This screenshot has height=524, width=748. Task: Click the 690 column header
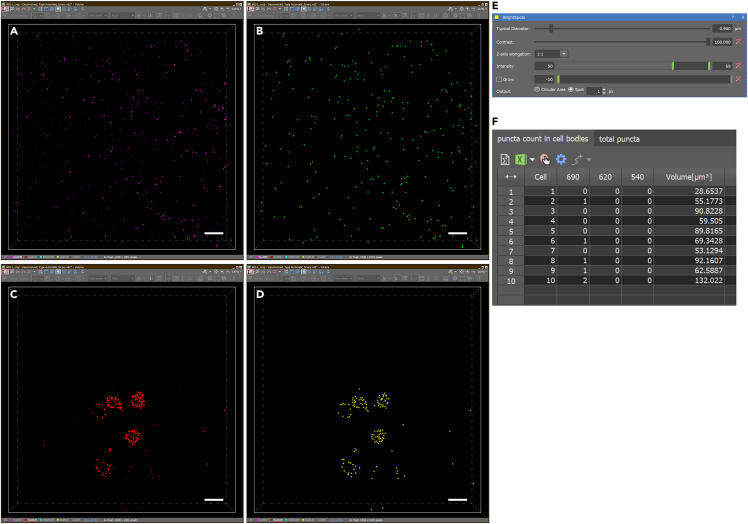(573, 177)
